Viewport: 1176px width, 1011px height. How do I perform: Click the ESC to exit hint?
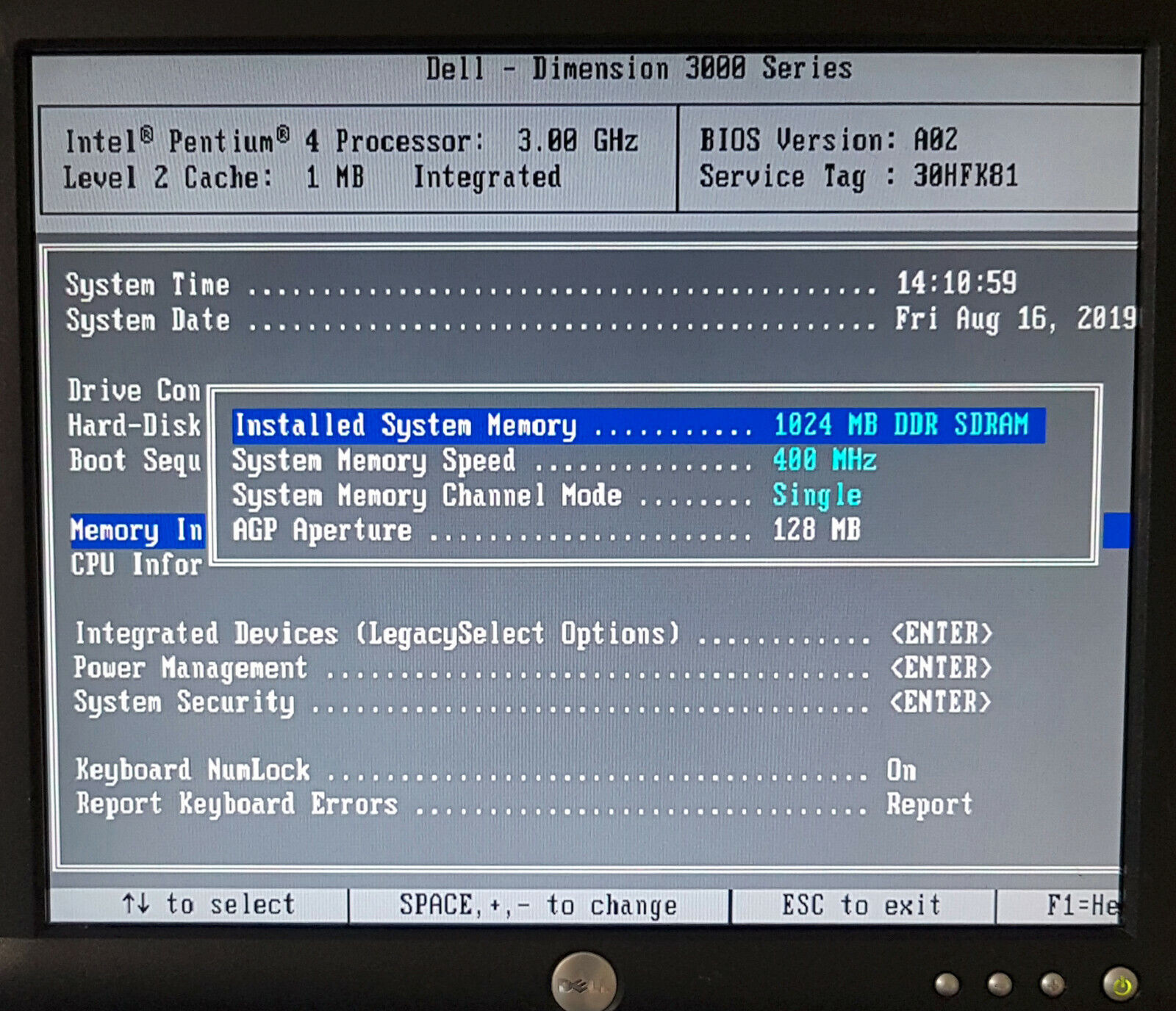coord(861,905)
